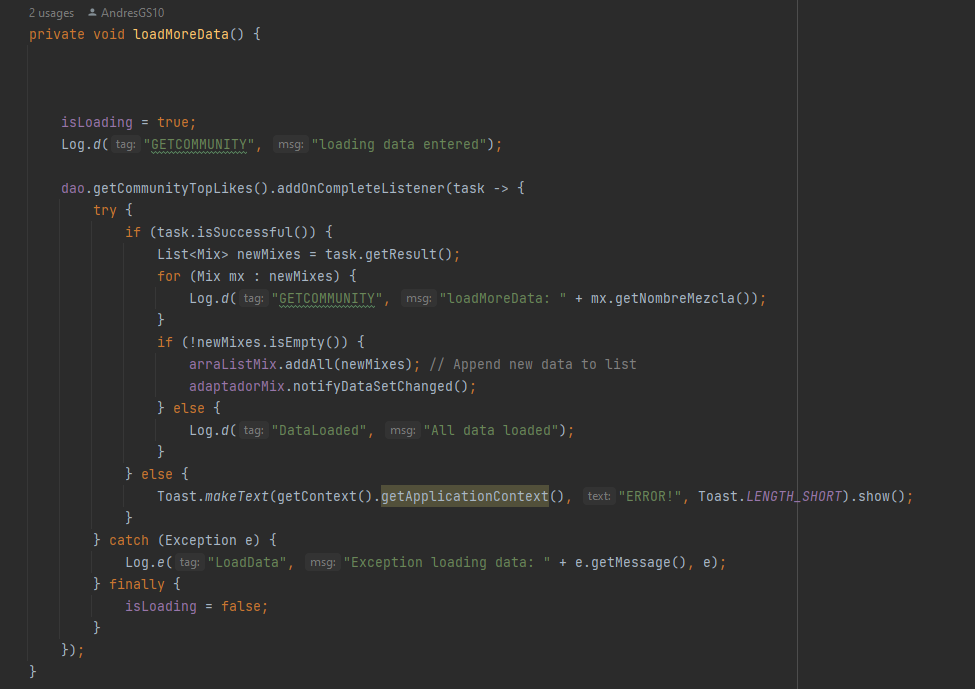The image size is (975, 689).
Task: Click the "ERROR!" string literal
Action: point(650,496)
